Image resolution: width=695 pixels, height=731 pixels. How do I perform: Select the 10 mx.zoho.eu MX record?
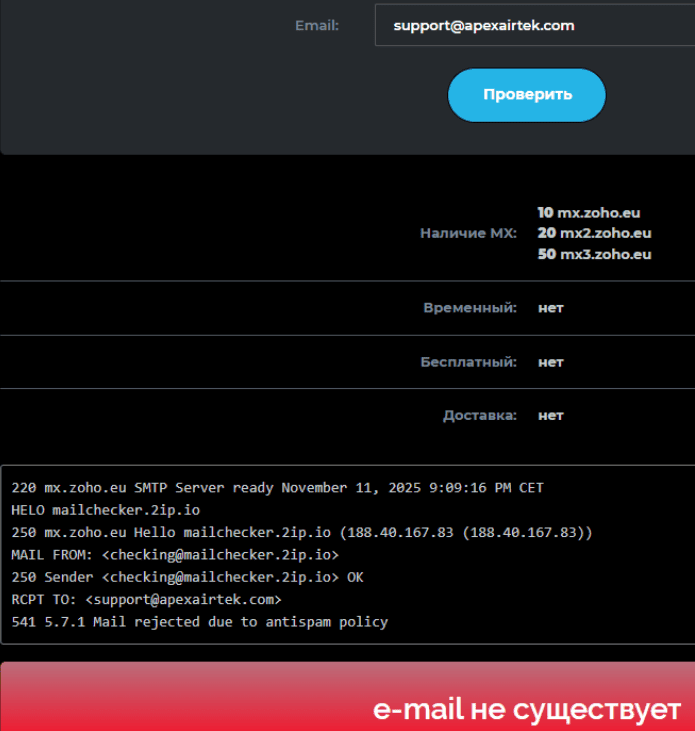(x=588, y=212)
